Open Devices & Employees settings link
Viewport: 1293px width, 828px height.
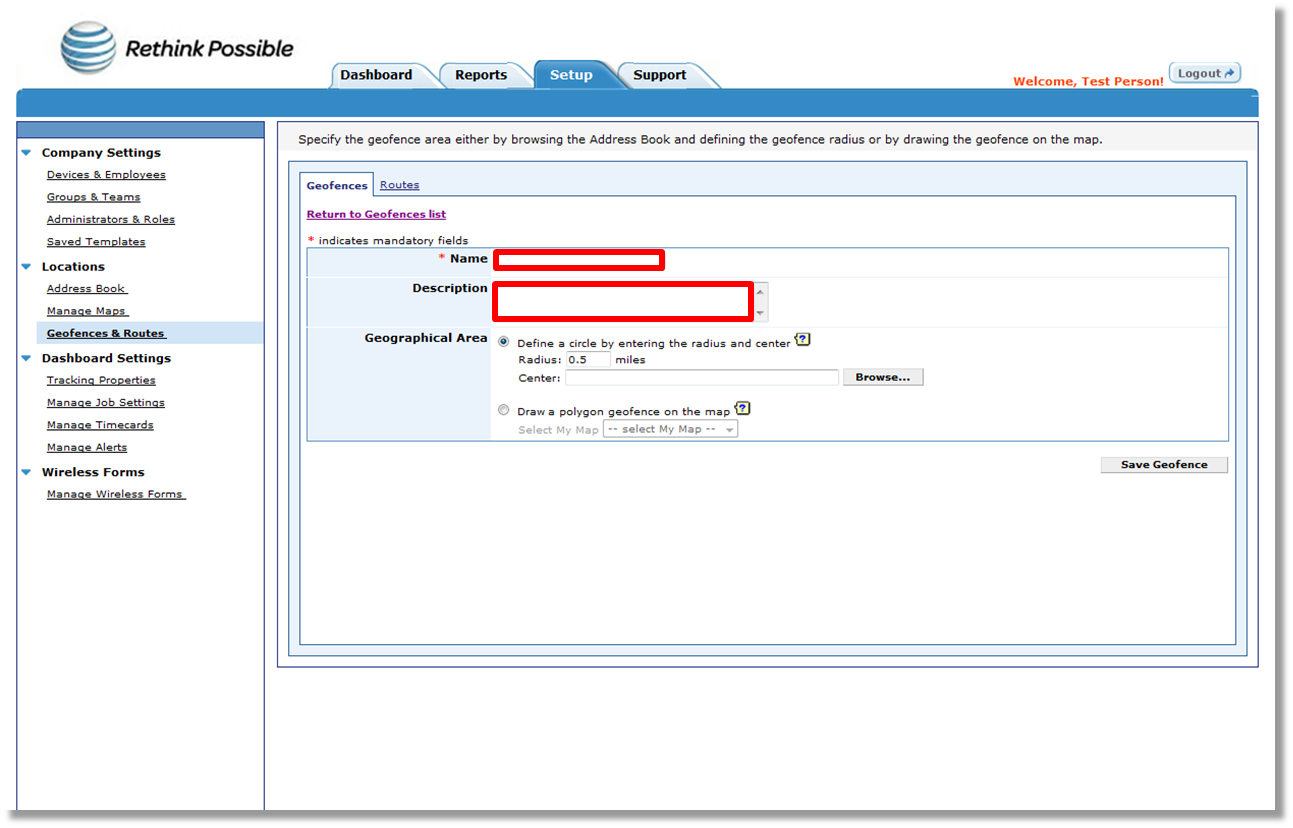[x=106, y=175]
